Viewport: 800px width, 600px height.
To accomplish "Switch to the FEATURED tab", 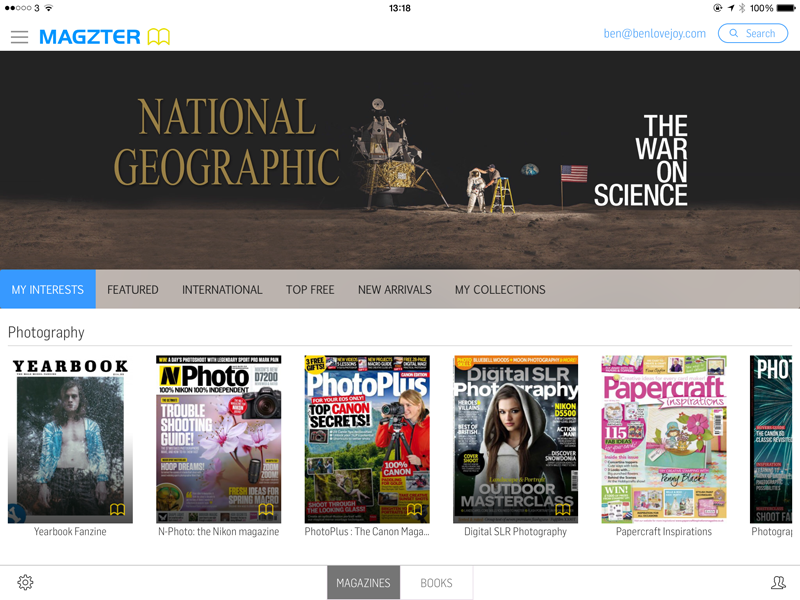I will (x=133, y=289).
